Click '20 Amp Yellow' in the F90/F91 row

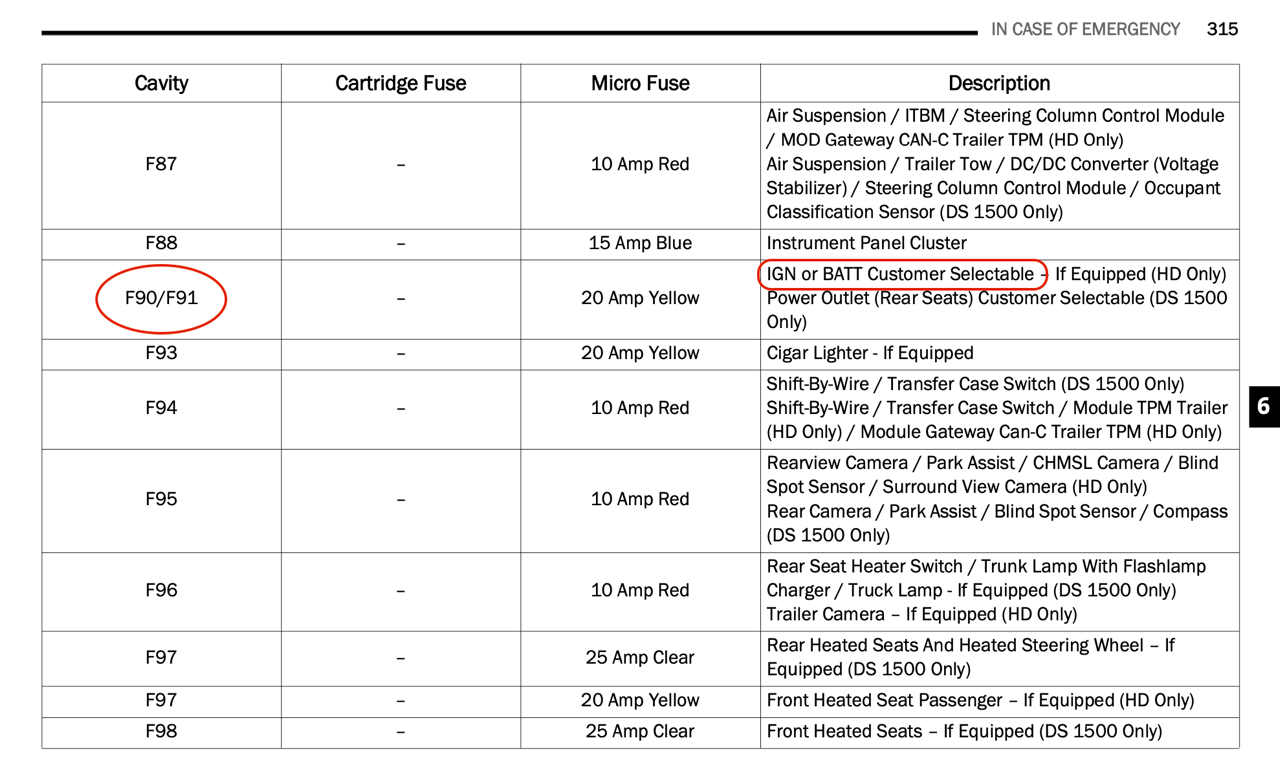point(640,298)
